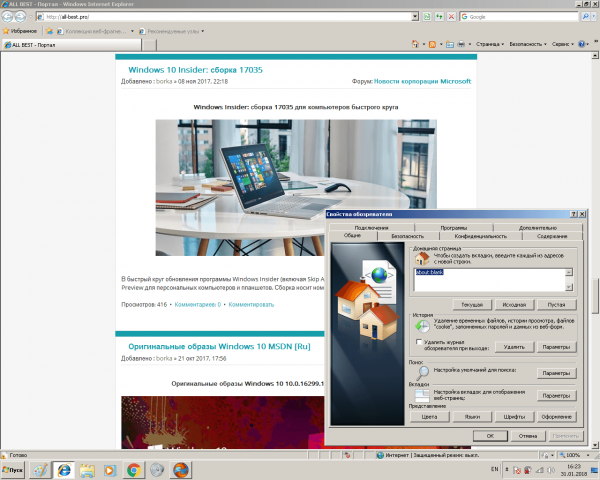This screenshot has height=480, width=600.
Task: Click the Отмена button
Action: point(528,436)
